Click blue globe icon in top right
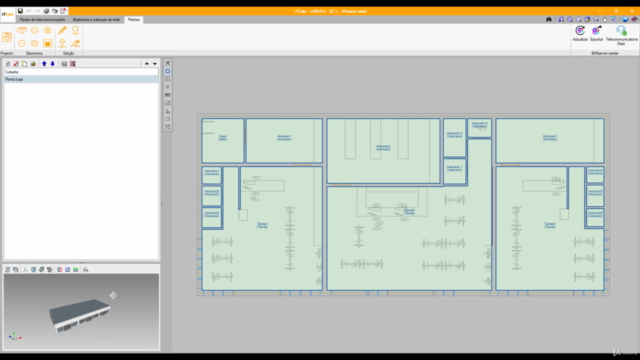Screen dimensions: 640x360 click(625, 19)
